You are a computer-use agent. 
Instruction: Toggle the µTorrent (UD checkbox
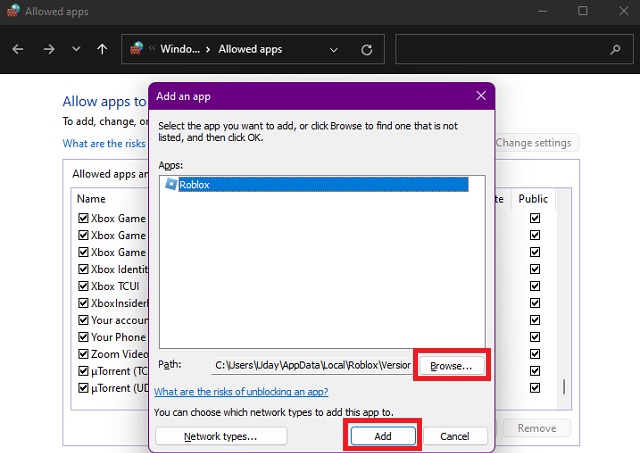(x=83, y=388)
